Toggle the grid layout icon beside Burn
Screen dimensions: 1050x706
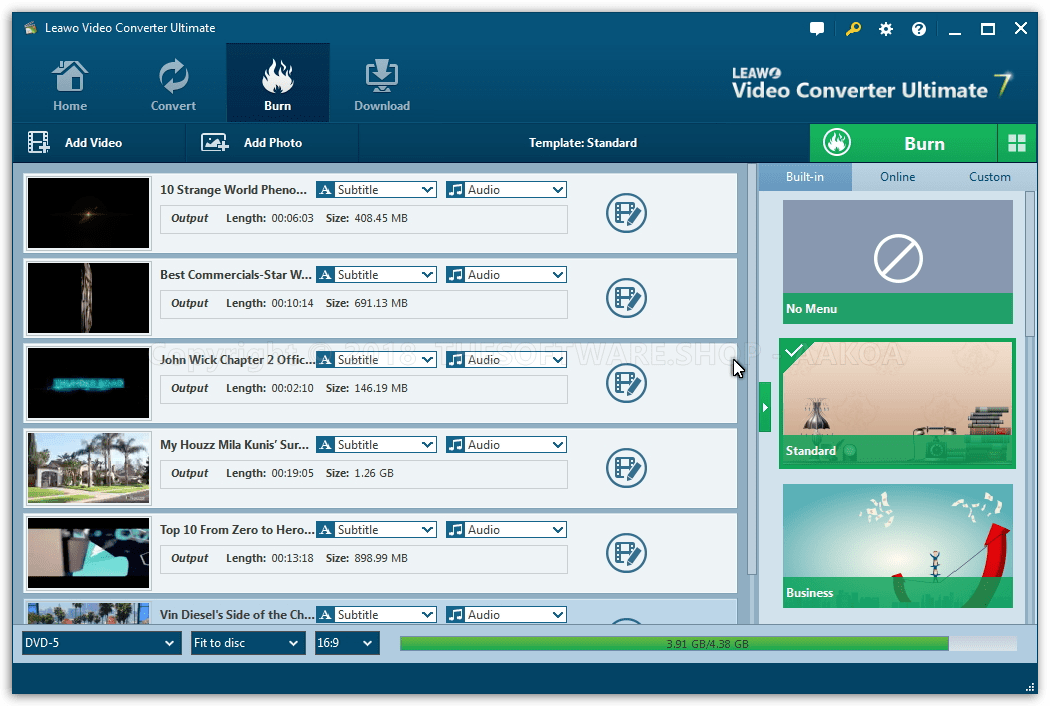1017,143
